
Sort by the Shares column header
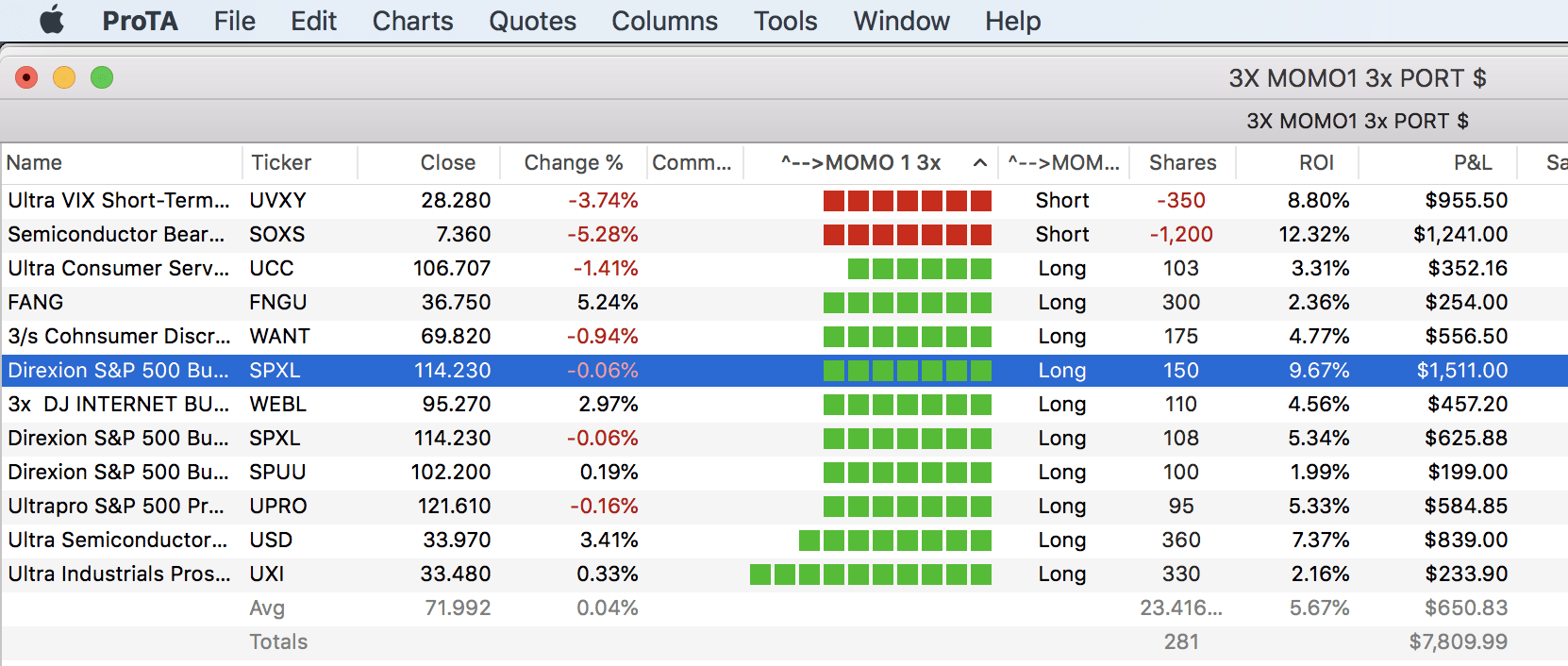pyautogui.click(x=1182, y=163)
